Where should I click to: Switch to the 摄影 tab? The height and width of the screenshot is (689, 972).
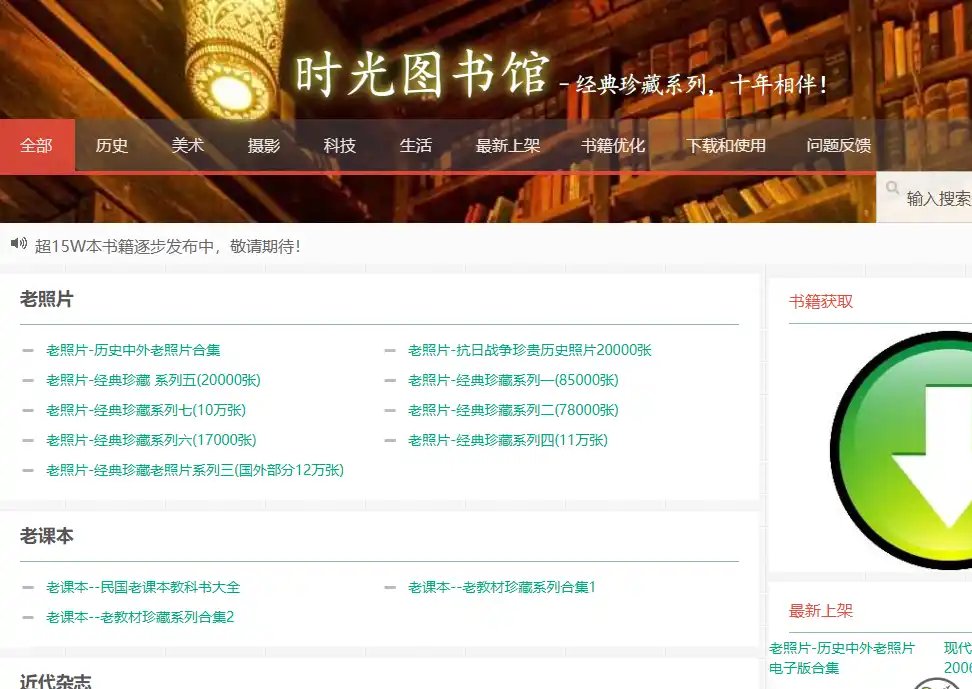[x=263, y=146]
